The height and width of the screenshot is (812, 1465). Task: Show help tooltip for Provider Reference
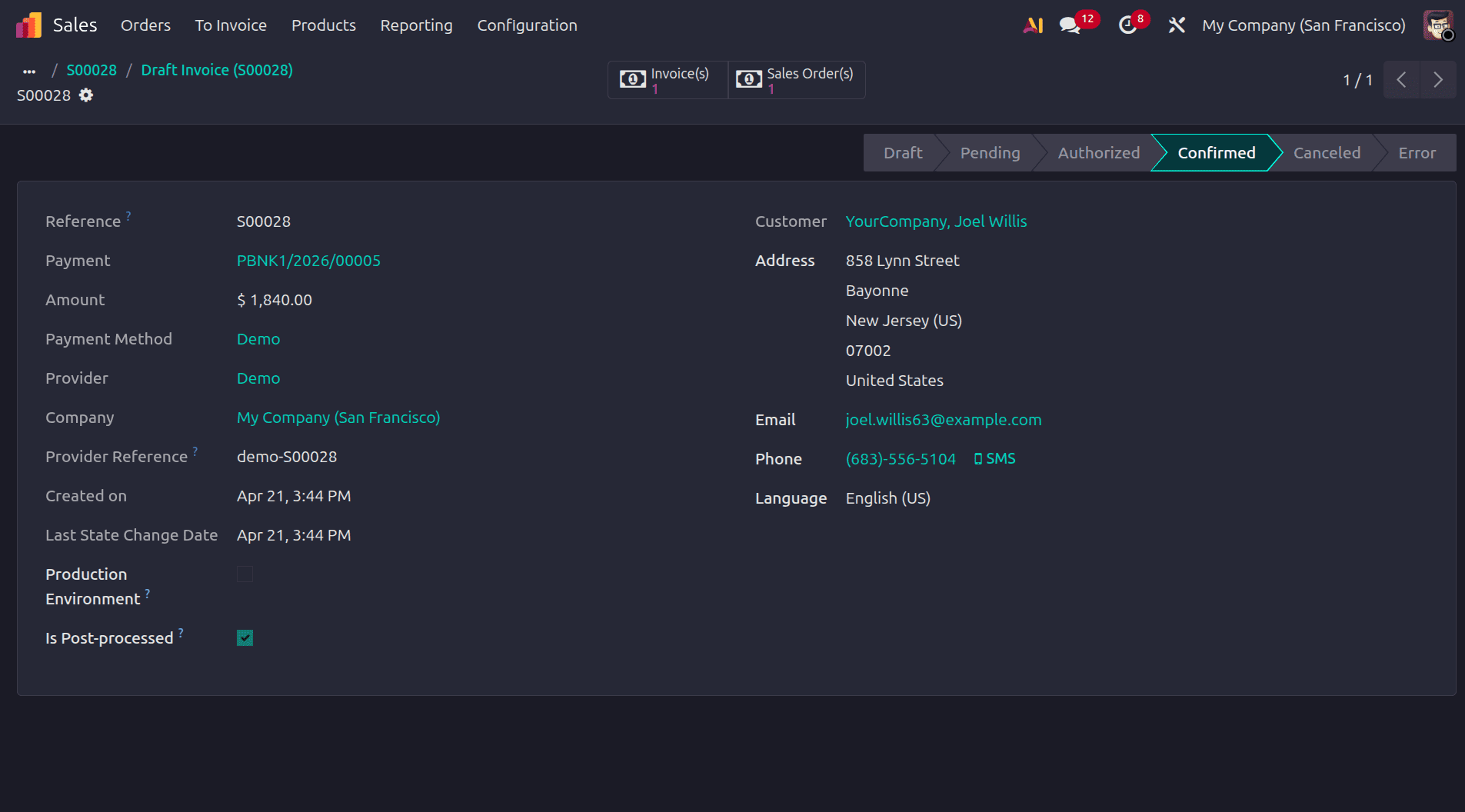point(195,451)
